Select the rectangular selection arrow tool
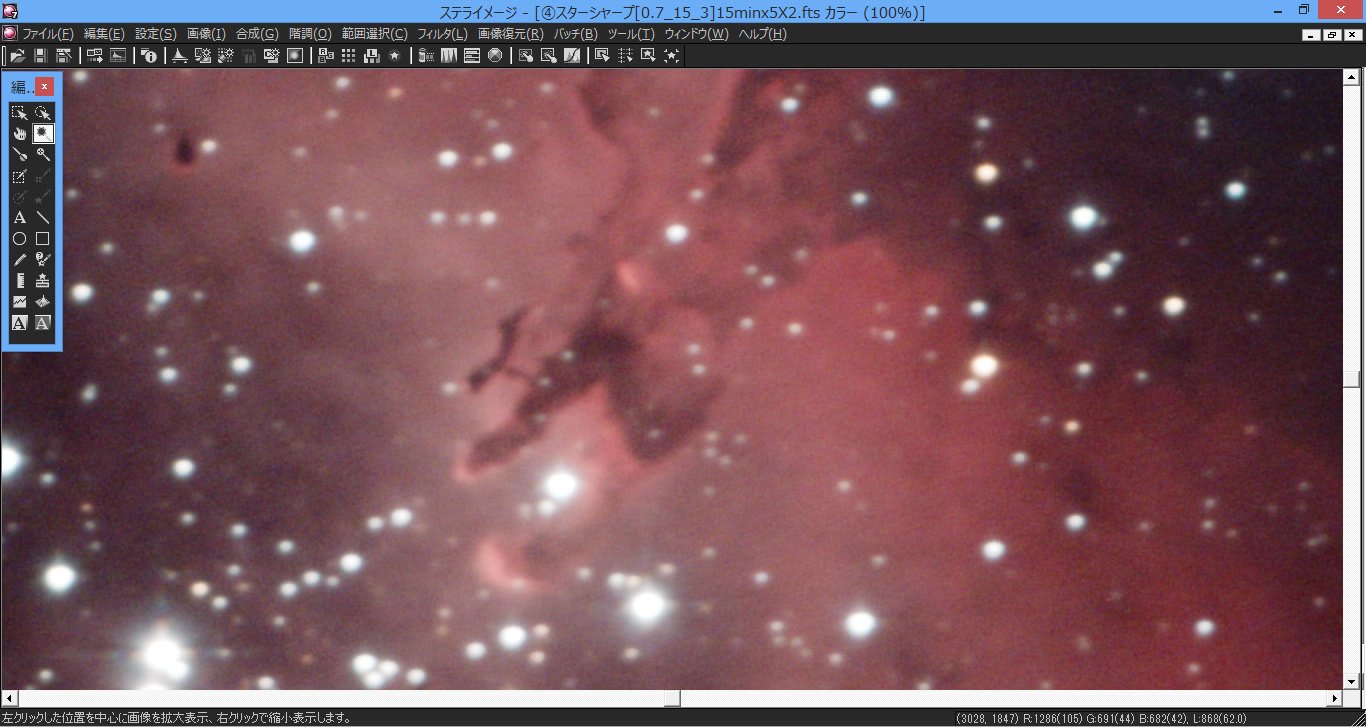 coord(19,112)
